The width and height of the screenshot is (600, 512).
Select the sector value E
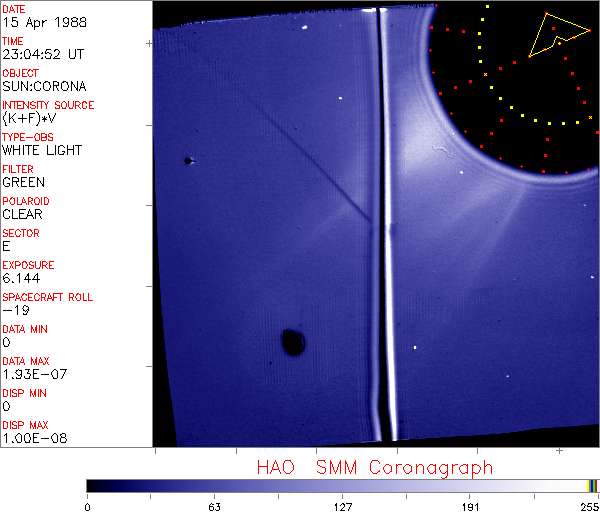point(6,246)
